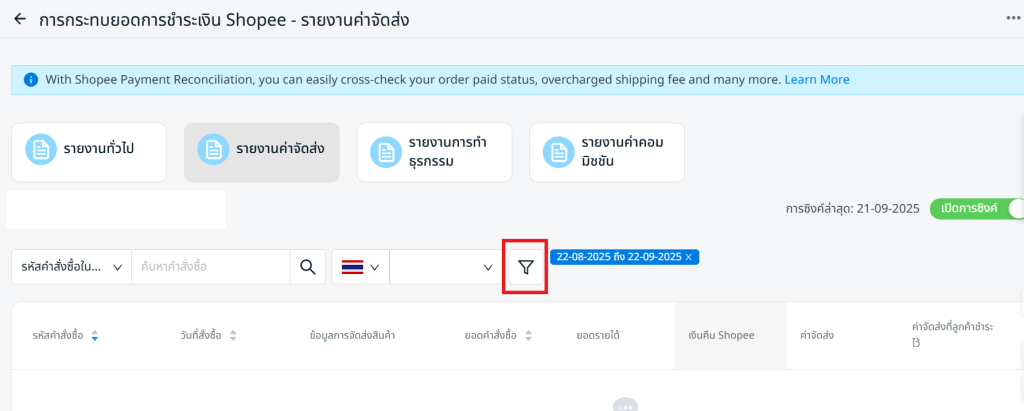The image size is (1024, 411).
Task: Expand the empty dropdown beside the flag
Action: 445,267
